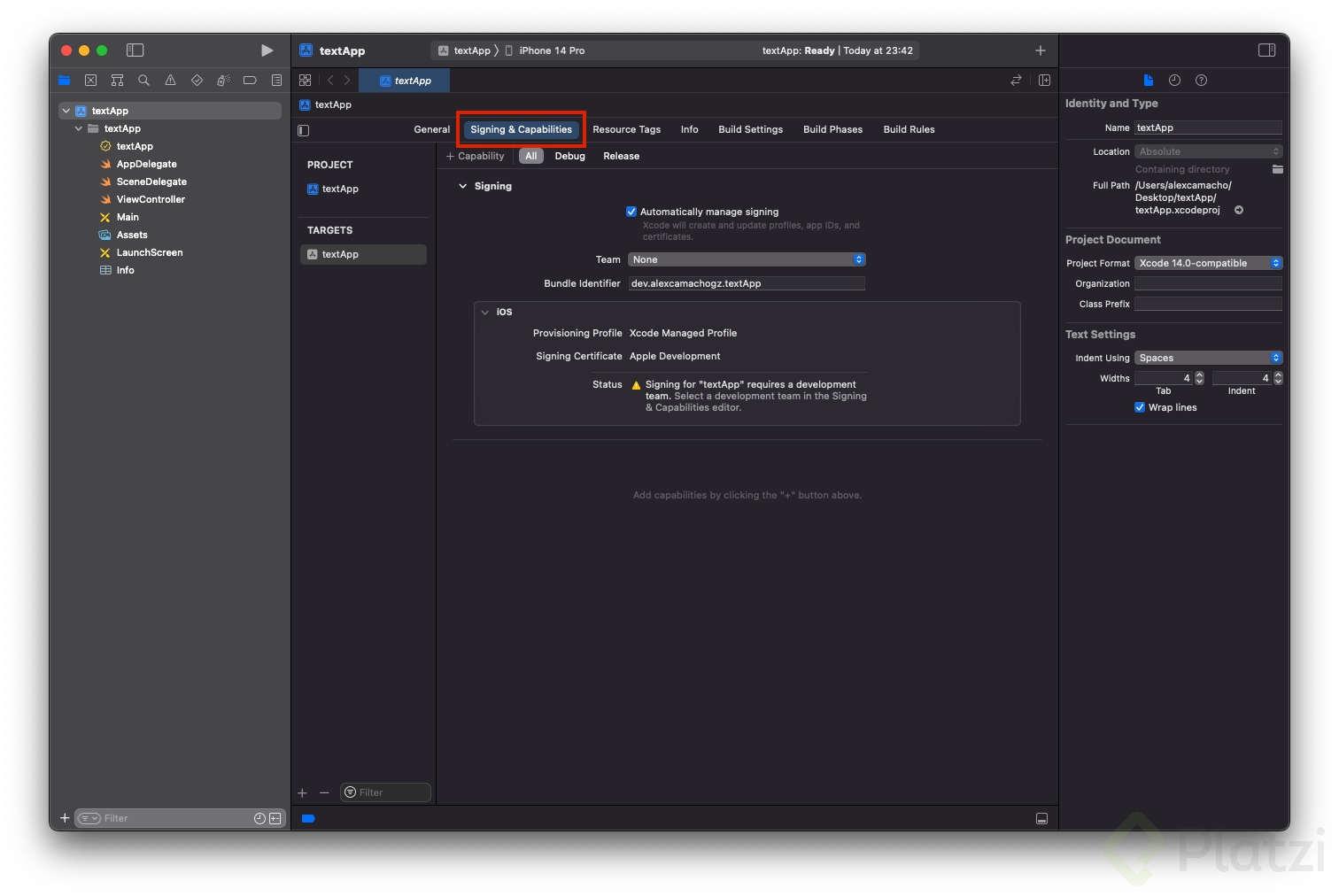
Task: Collapse the Signing section
Action: [462, 186]
